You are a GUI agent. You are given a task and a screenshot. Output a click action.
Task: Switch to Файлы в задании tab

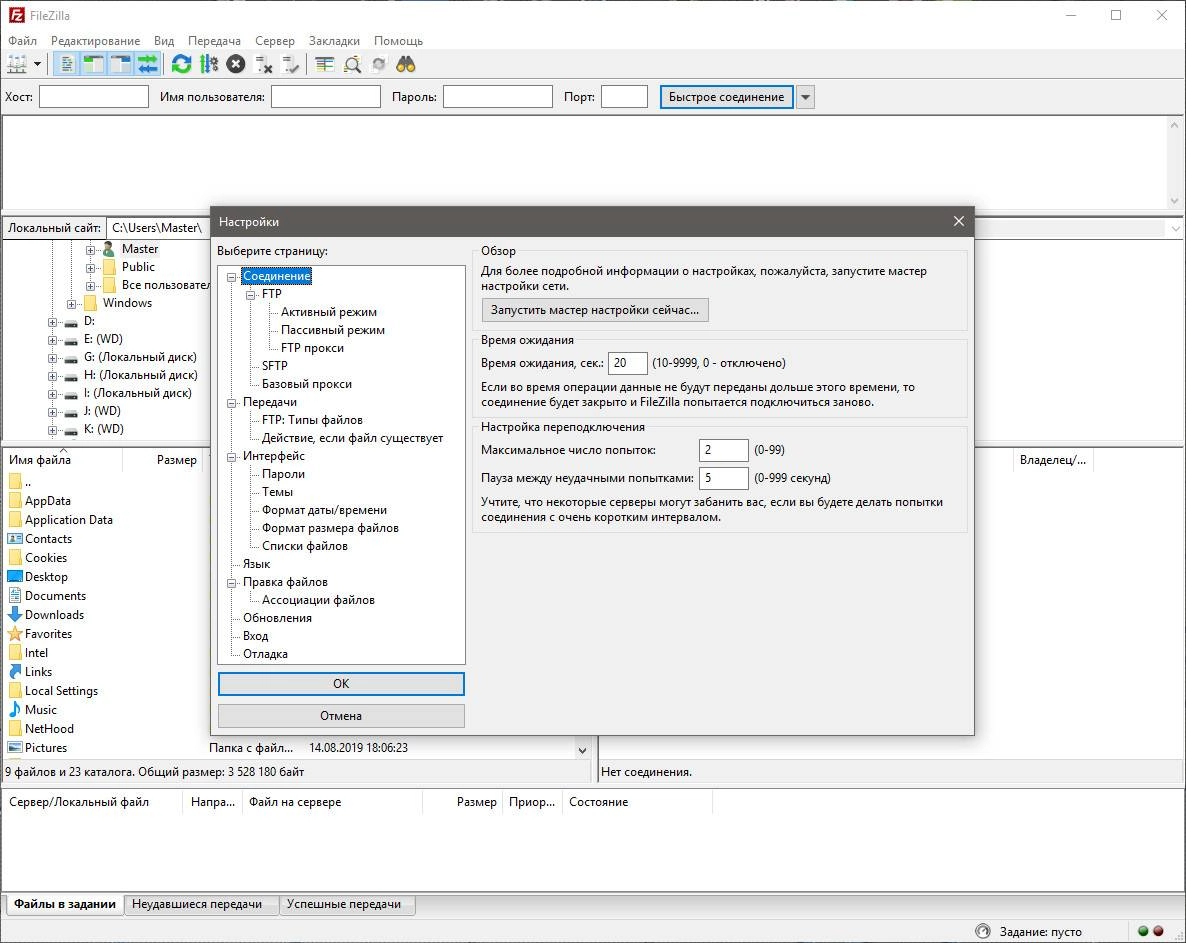pyautogui.click(x=65, y=904)
